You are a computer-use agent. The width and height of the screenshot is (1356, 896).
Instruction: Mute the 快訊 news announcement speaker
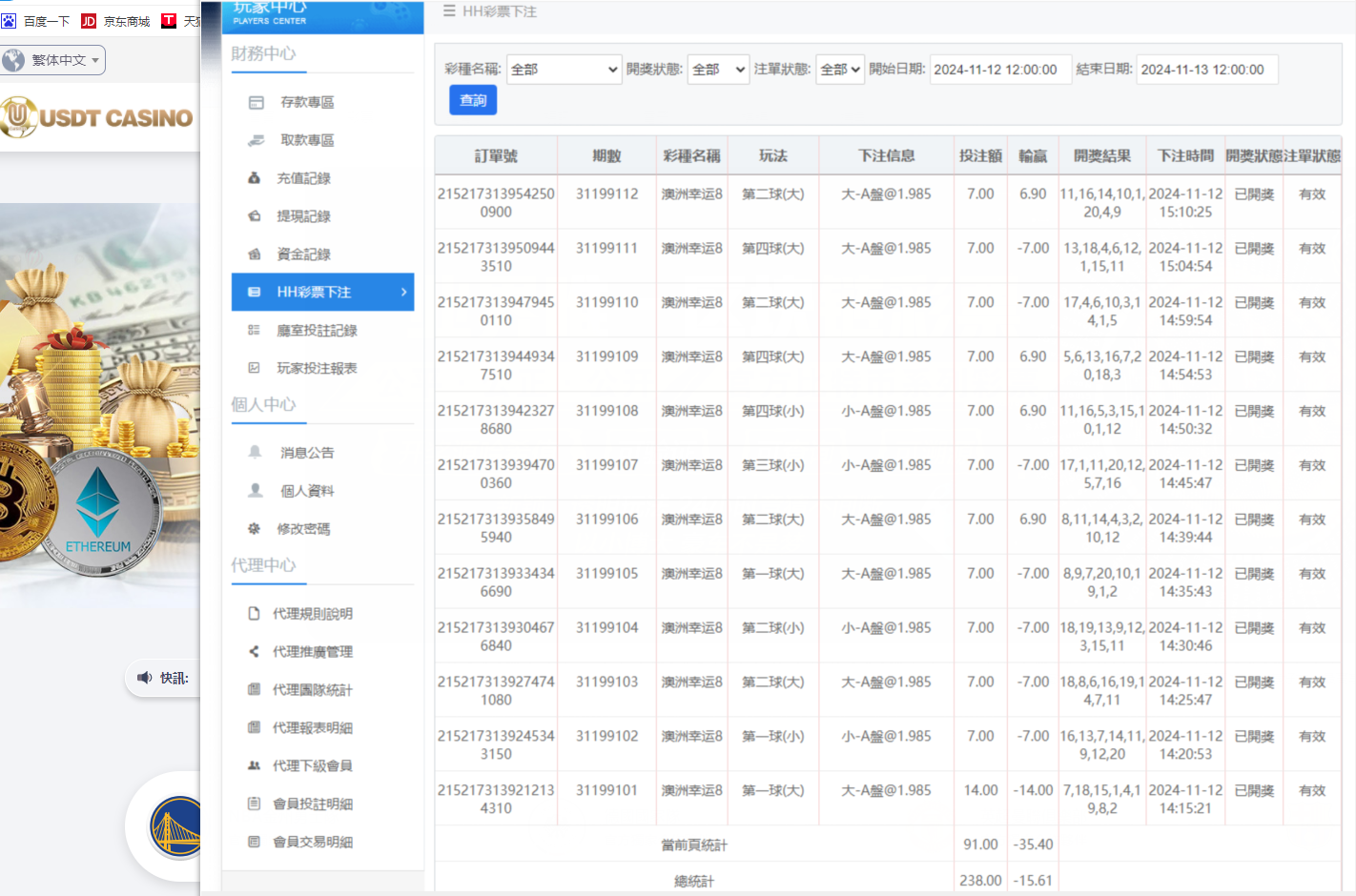(145, 678)
